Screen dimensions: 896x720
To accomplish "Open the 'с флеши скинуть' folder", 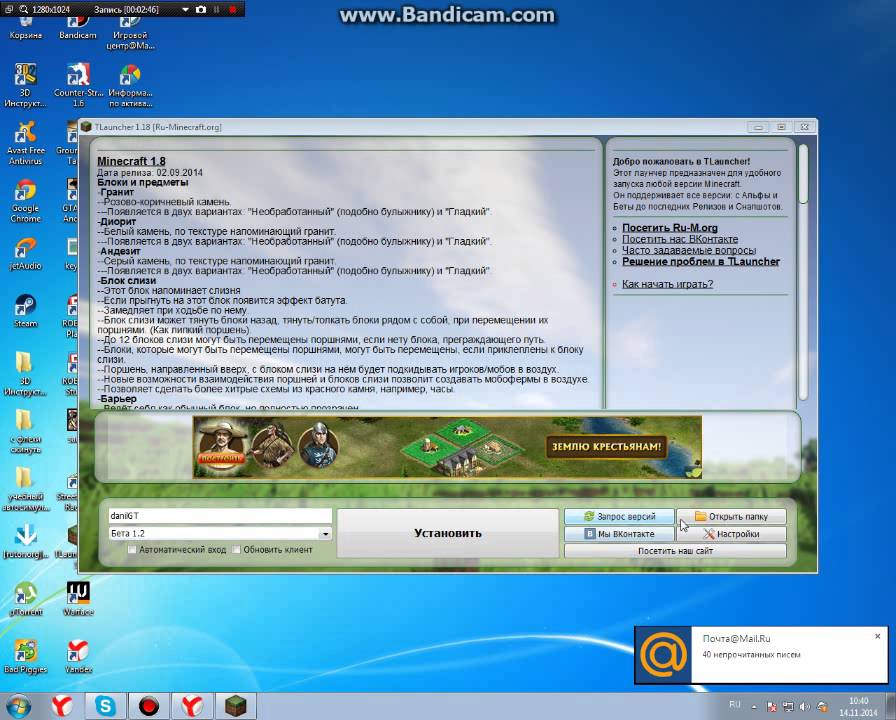I will click(x=25, y=430).
